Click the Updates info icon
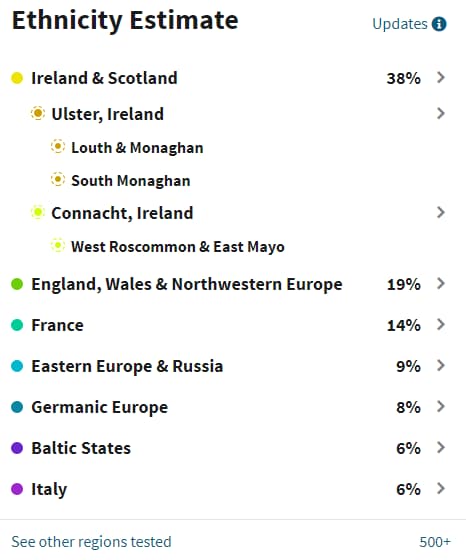Screen dimensions: 466x560 tap(439, 24)
